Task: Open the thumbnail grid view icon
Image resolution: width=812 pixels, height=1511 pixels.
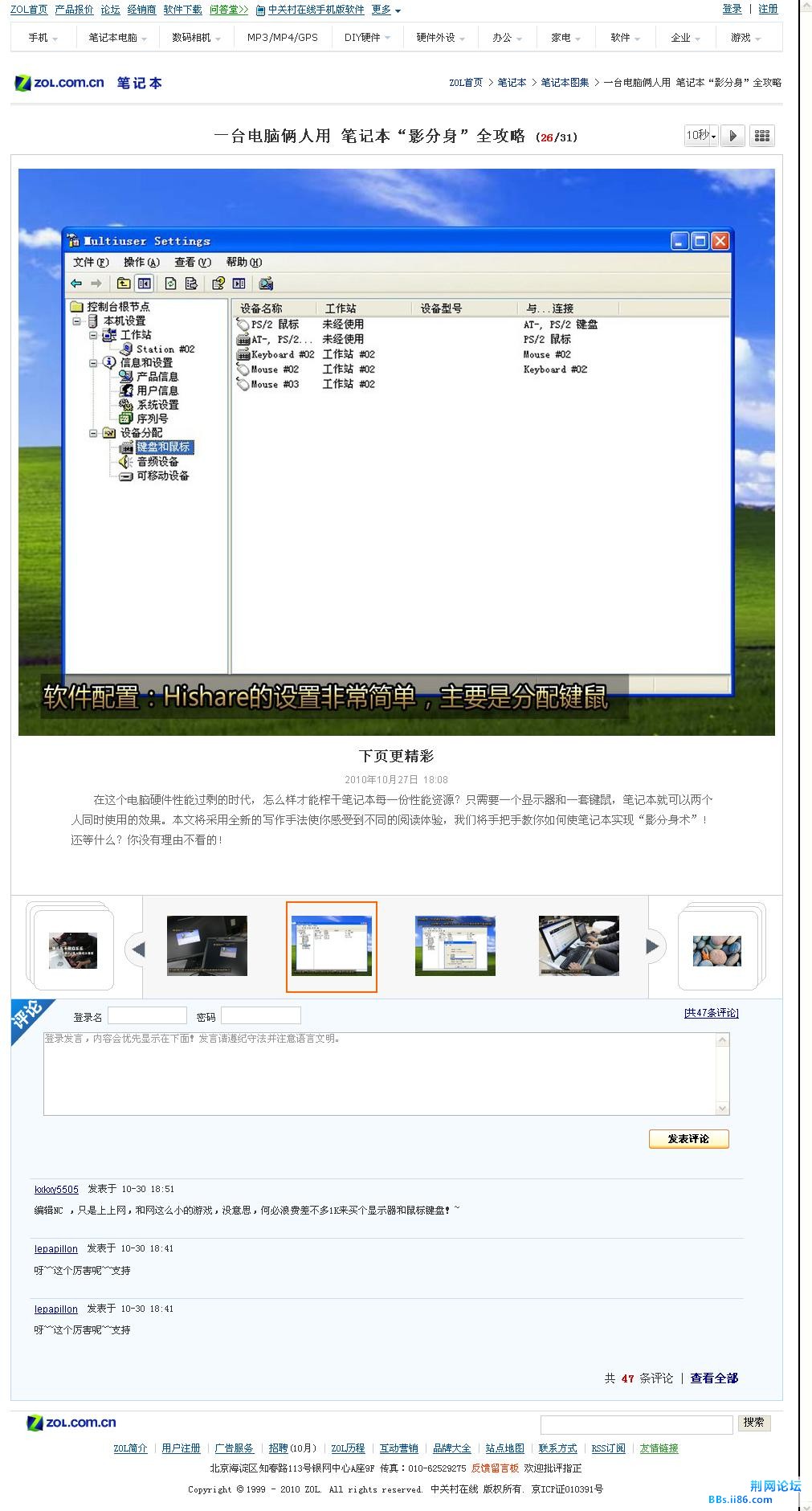Action: point(761,136)
